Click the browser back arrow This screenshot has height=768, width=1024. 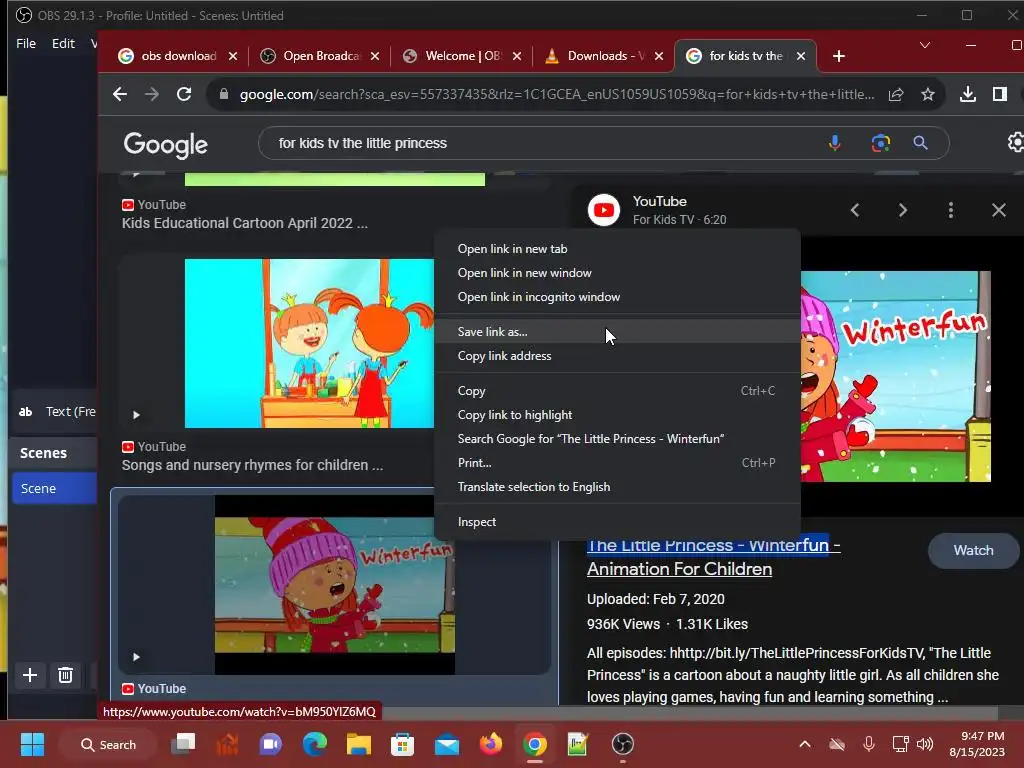coord(120,95)
